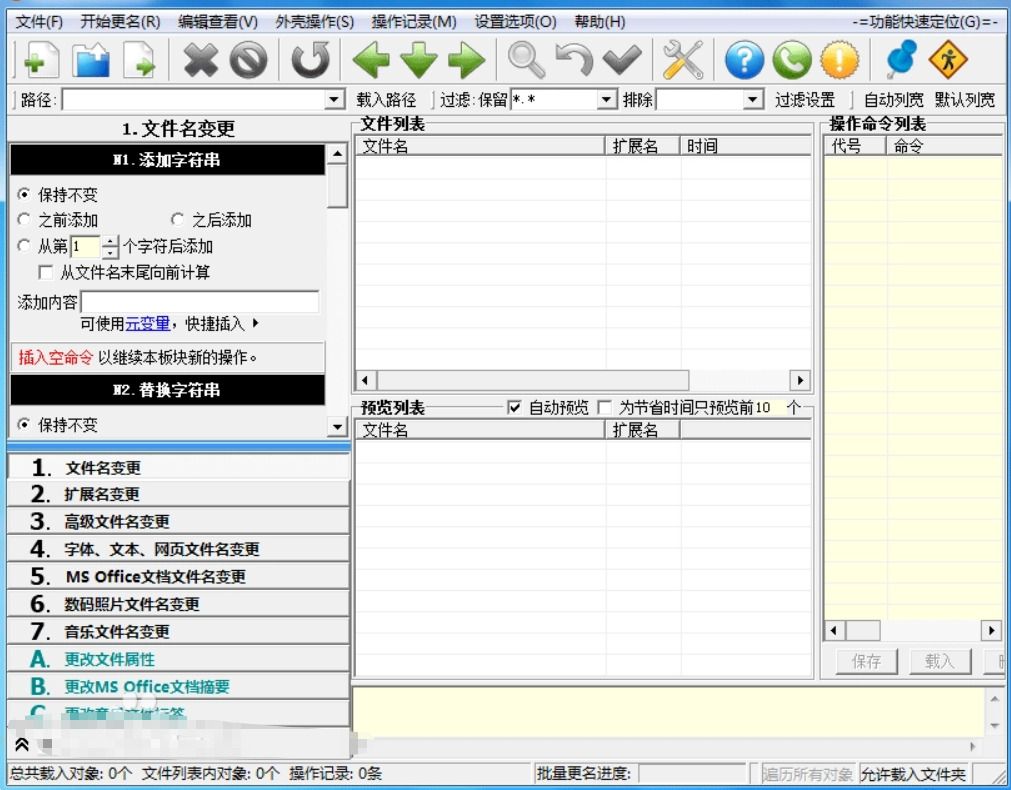
Task: Click the black X delete icon
Action: [x=200, y=61]
